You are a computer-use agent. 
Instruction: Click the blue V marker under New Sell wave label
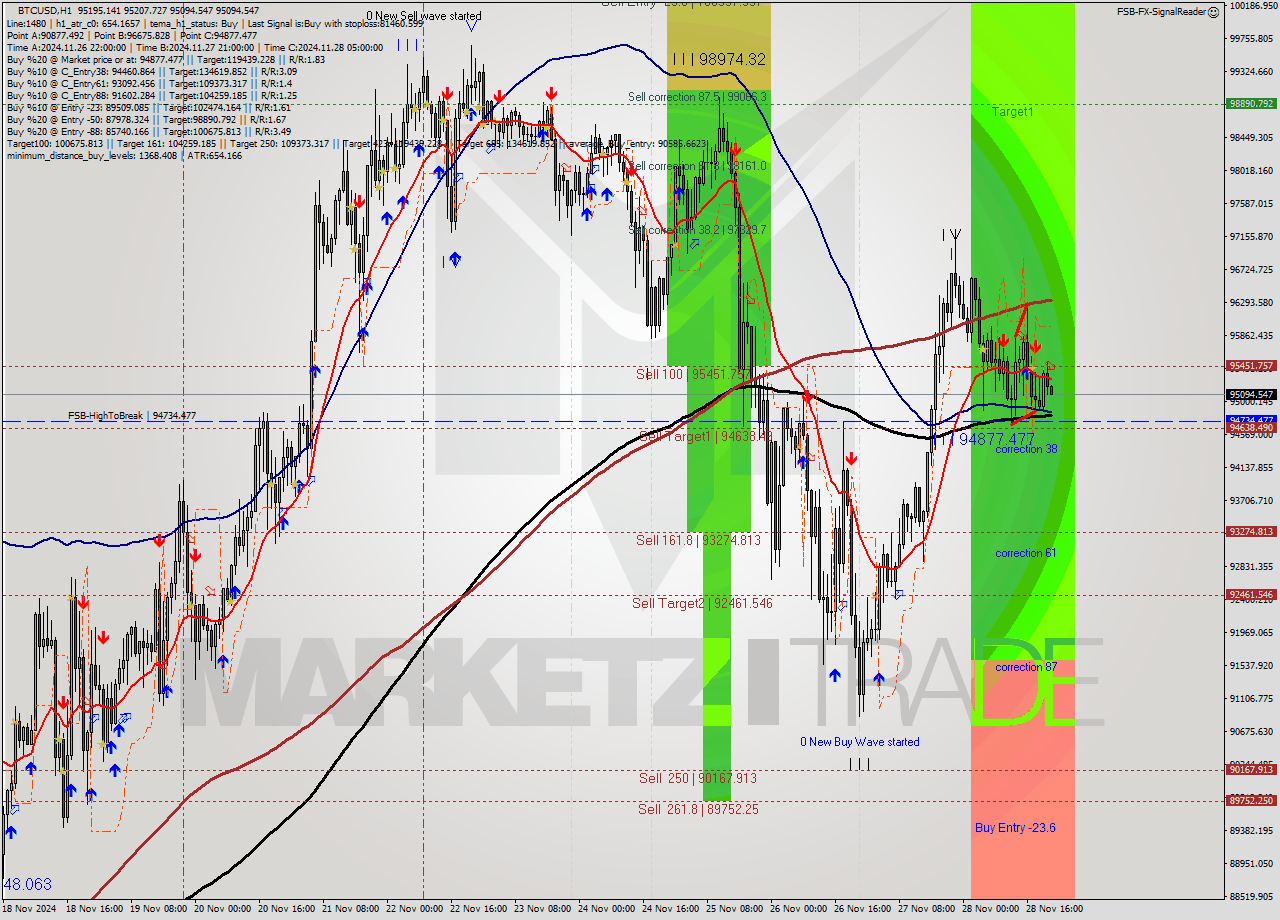point(471,27)
